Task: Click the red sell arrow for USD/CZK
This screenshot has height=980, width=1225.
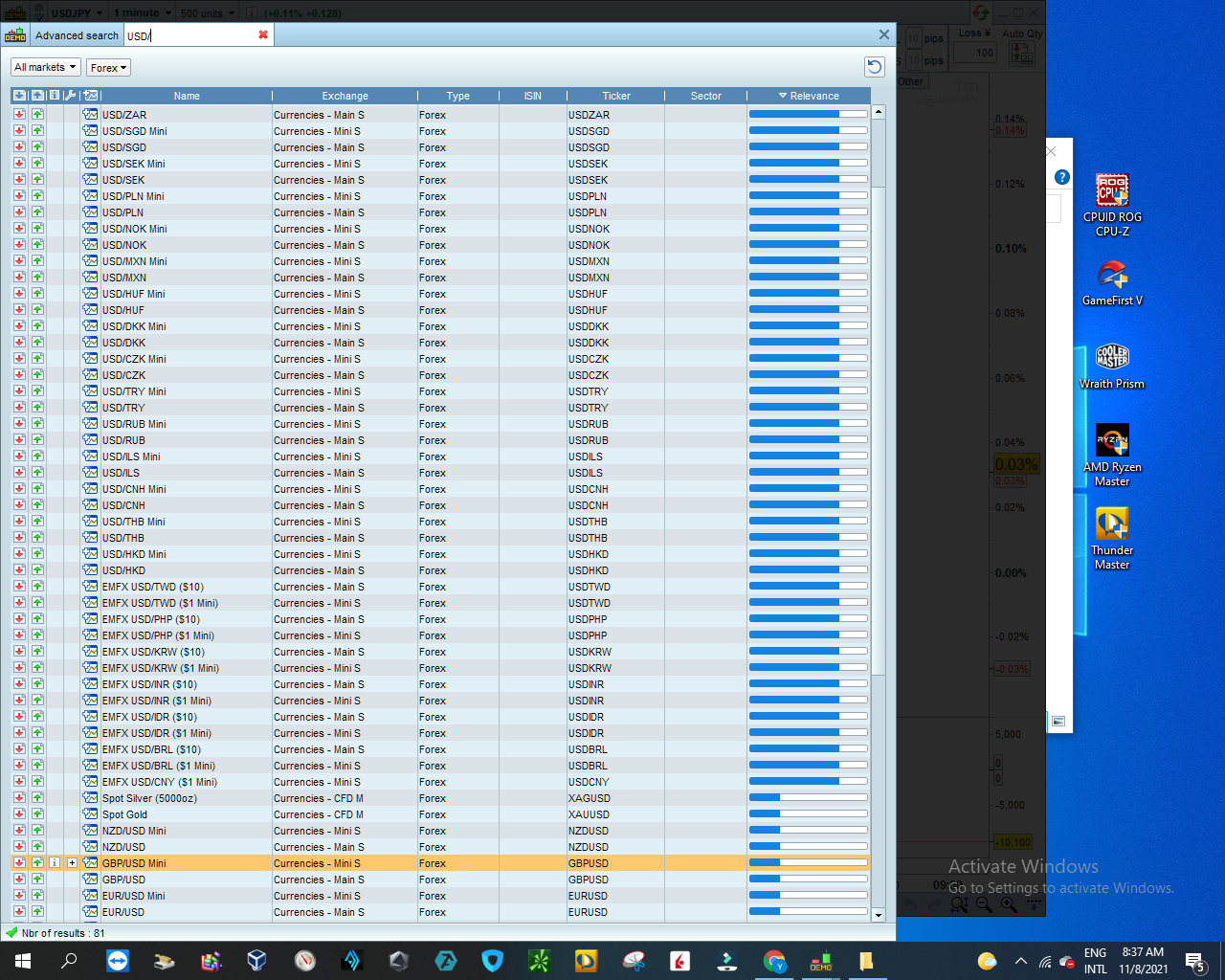Action: click(x=19, y=374)
